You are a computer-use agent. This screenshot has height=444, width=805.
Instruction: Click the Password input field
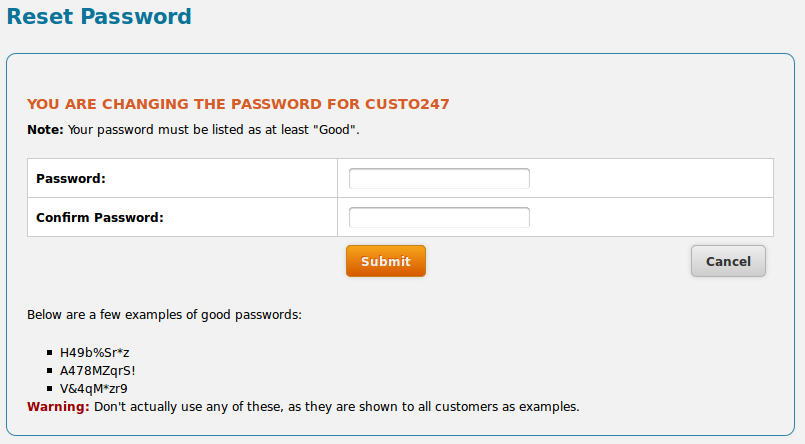439,178
